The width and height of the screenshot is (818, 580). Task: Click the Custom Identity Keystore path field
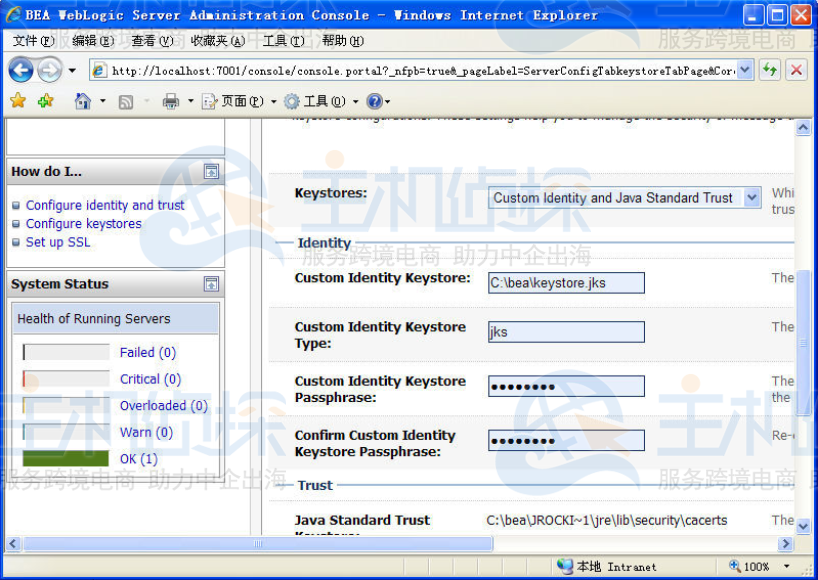[566, 283]
